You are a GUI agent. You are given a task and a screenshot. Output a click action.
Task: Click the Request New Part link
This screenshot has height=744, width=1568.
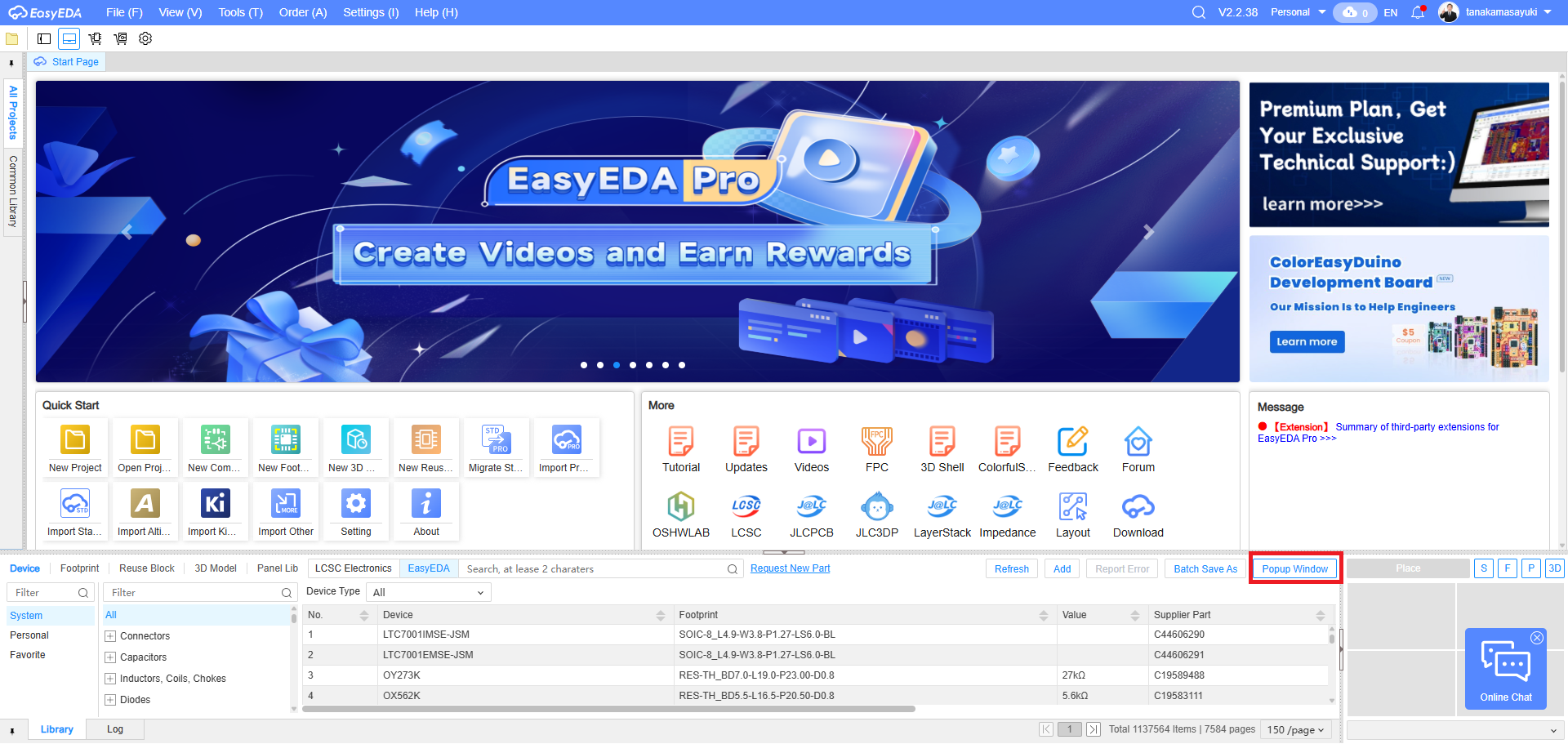790,568
